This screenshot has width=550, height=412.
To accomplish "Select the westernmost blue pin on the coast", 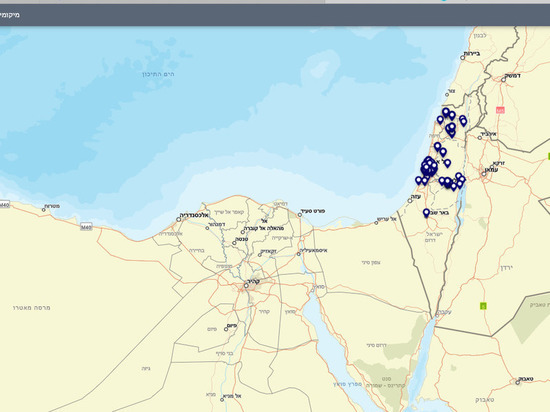I will (418, 181).
